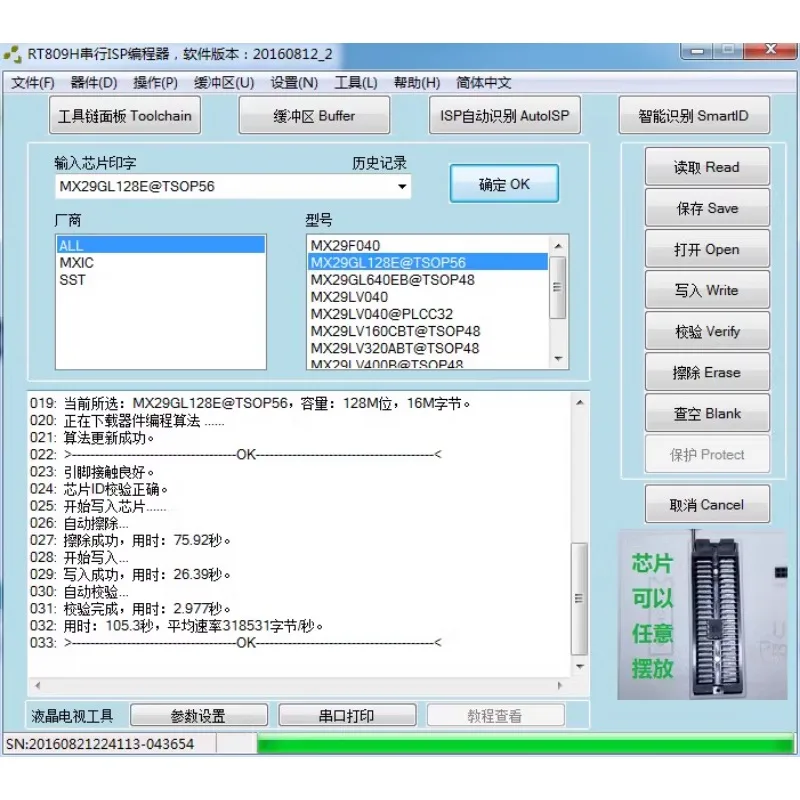This screenshot has height=800, width=800.
Task: Click the 工具链面板 Toolchain button
Action: pos(125,116)
